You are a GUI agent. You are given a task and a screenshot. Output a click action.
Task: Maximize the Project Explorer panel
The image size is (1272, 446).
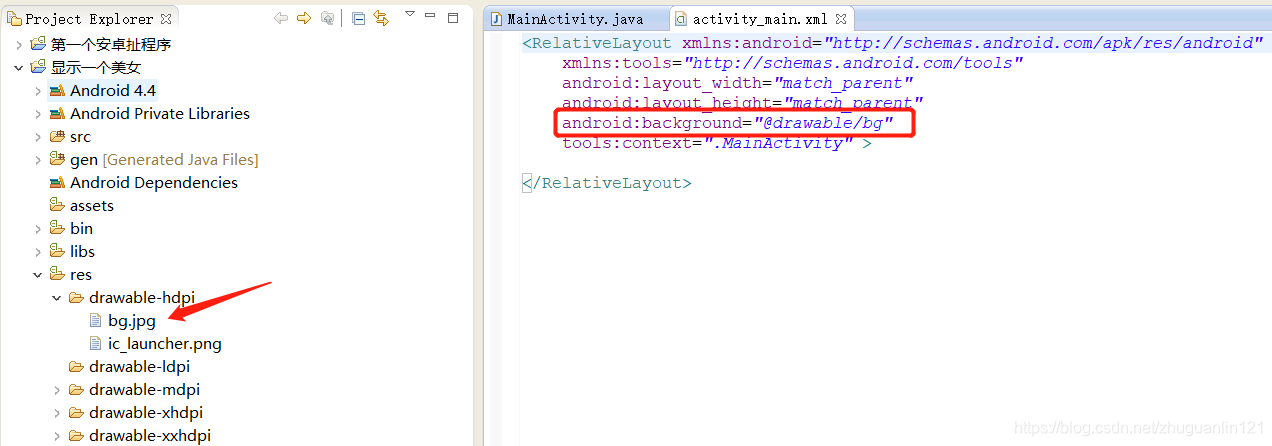(x=453, y=18)
